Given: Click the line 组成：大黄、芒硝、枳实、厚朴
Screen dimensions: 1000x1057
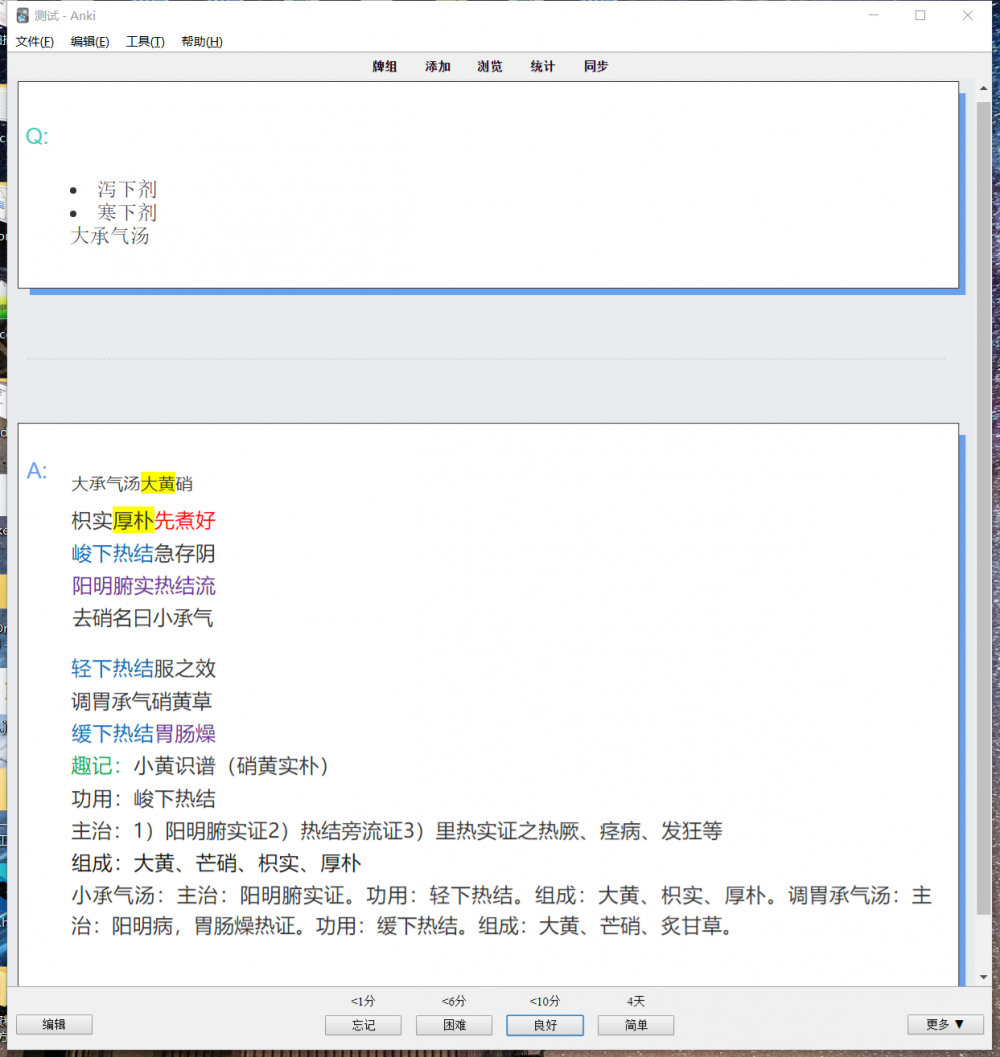Looking at the screenshot, I should 216,864.
